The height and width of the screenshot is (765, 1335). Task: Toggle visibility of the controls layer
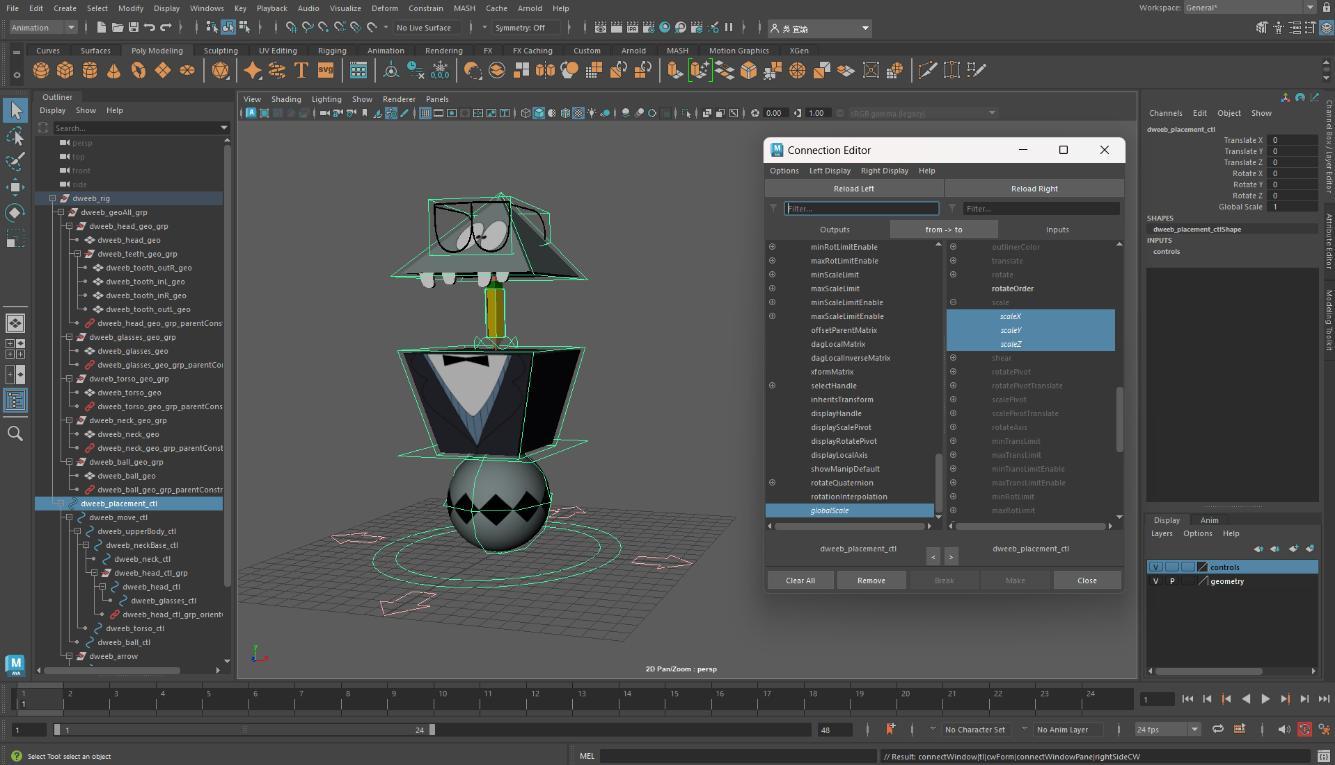point(1156,567)
